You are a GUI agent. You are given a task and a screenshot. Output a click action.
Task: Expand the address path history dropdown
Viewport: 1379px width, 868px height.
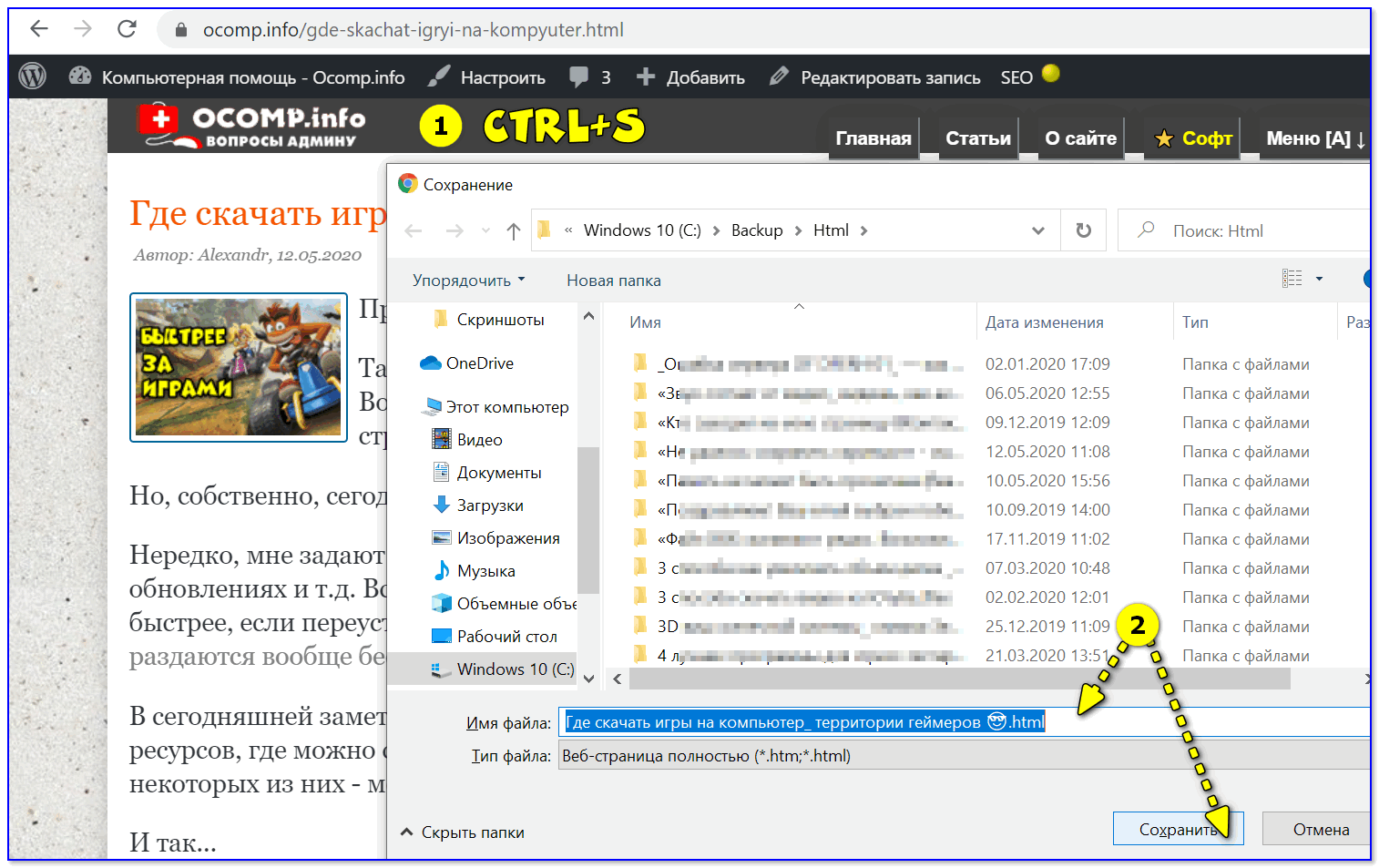tap(1037, 230)
